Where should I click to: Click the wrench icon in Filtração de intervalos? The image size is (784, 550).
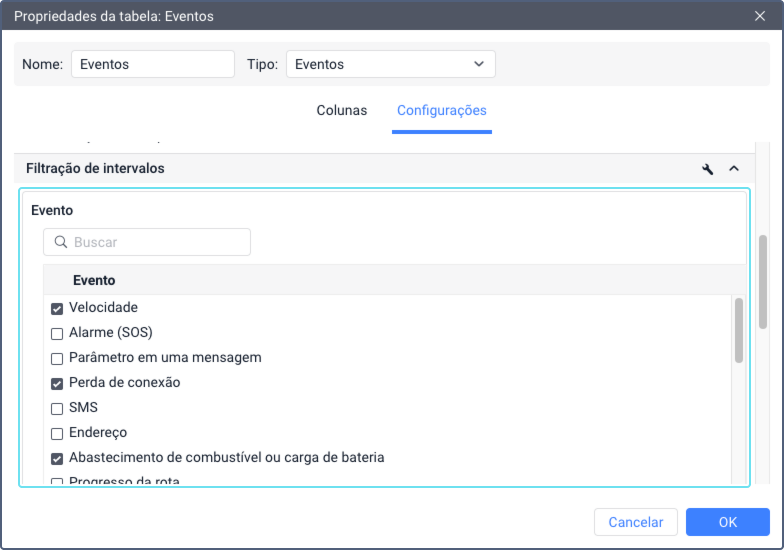point(708,169)
